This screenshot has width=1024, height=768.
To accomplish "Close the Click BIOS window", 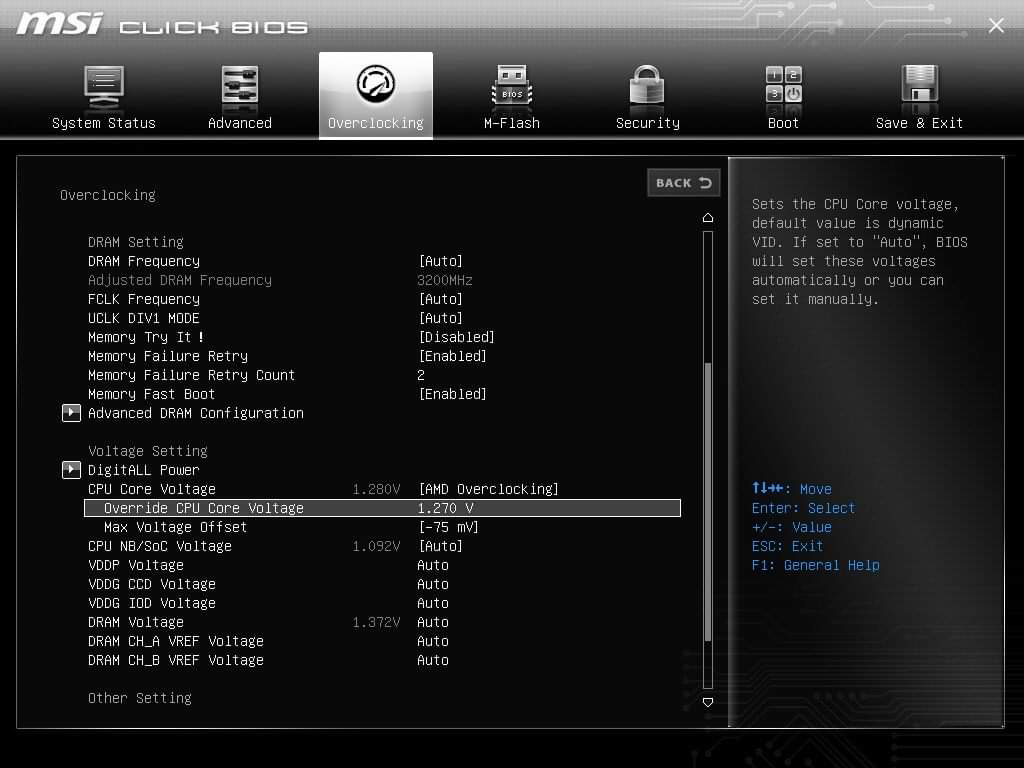I will tap(996, 25).
